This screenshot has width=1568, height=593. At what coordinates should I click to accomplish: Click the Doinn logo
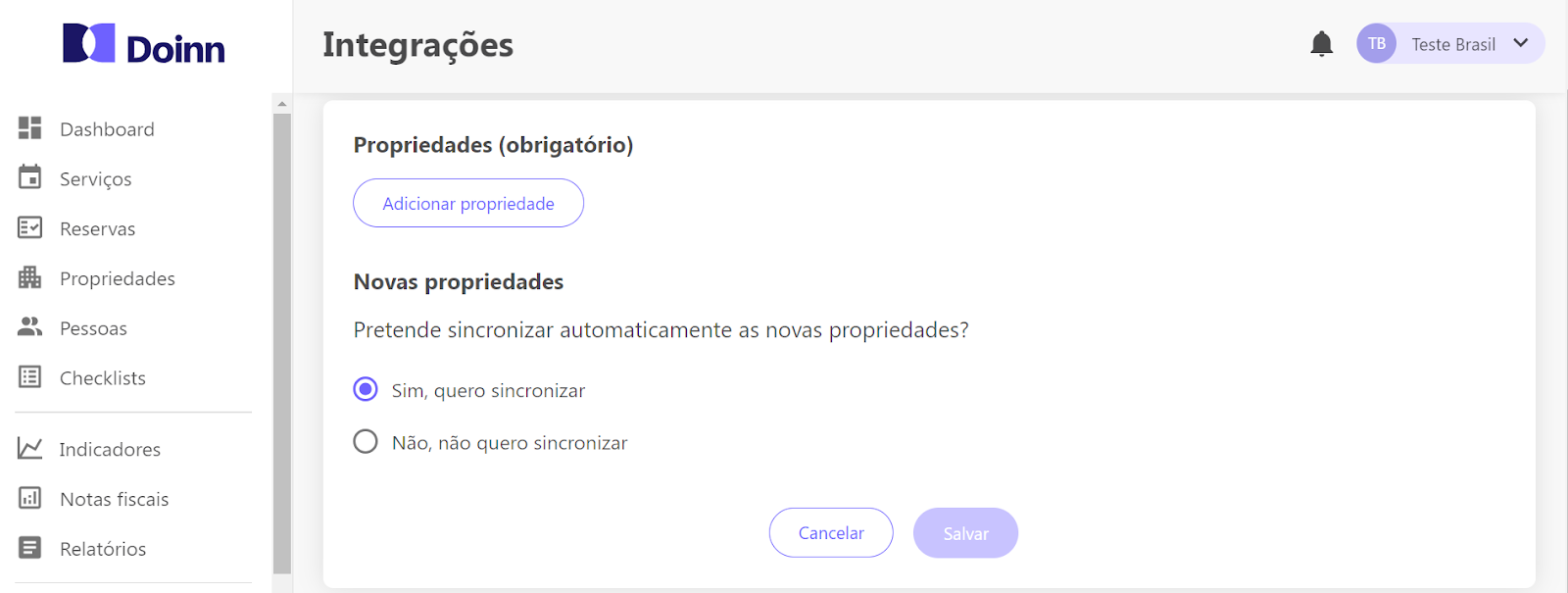(144, 45)
